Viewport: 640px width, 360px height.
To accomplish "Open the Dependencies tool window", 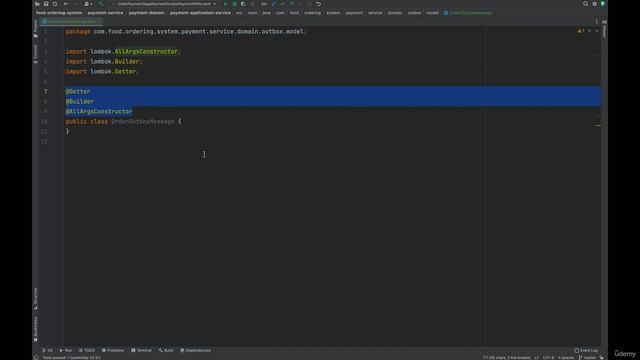I will click(x=196, y=350).
